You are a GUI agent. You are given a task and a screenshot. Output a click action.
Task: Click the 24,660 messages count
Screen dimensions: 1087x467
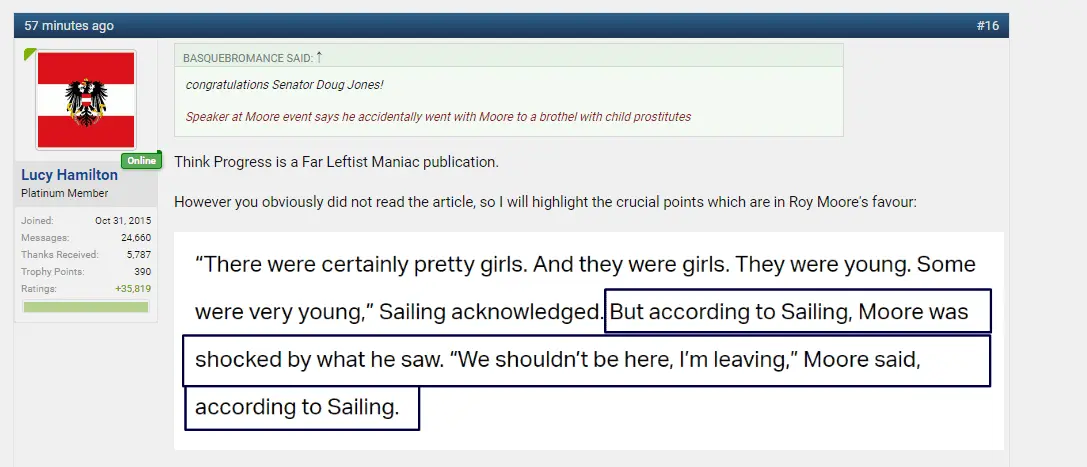tap(136, 238)
